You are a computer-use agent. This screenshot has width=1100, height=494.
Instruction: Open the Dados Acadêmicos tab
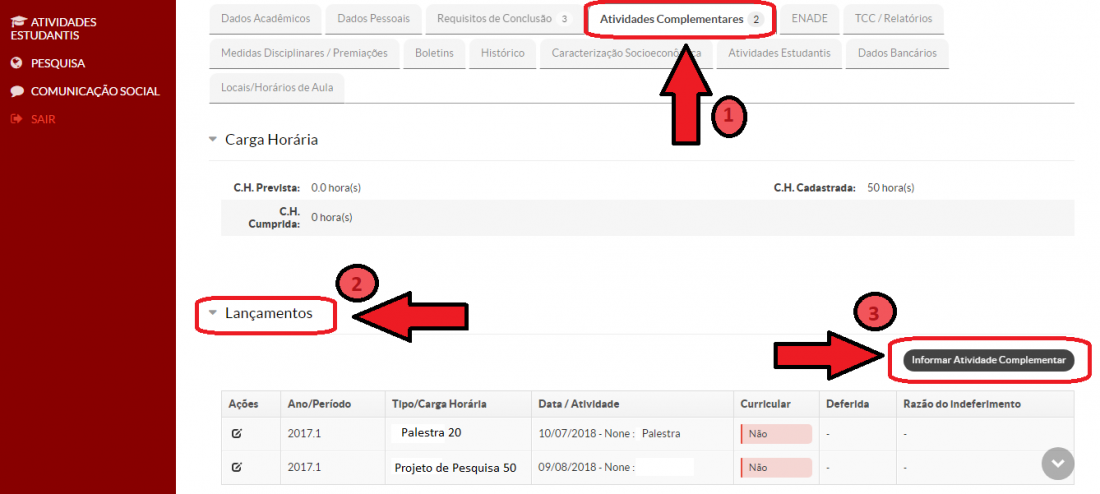click(265, 19)
